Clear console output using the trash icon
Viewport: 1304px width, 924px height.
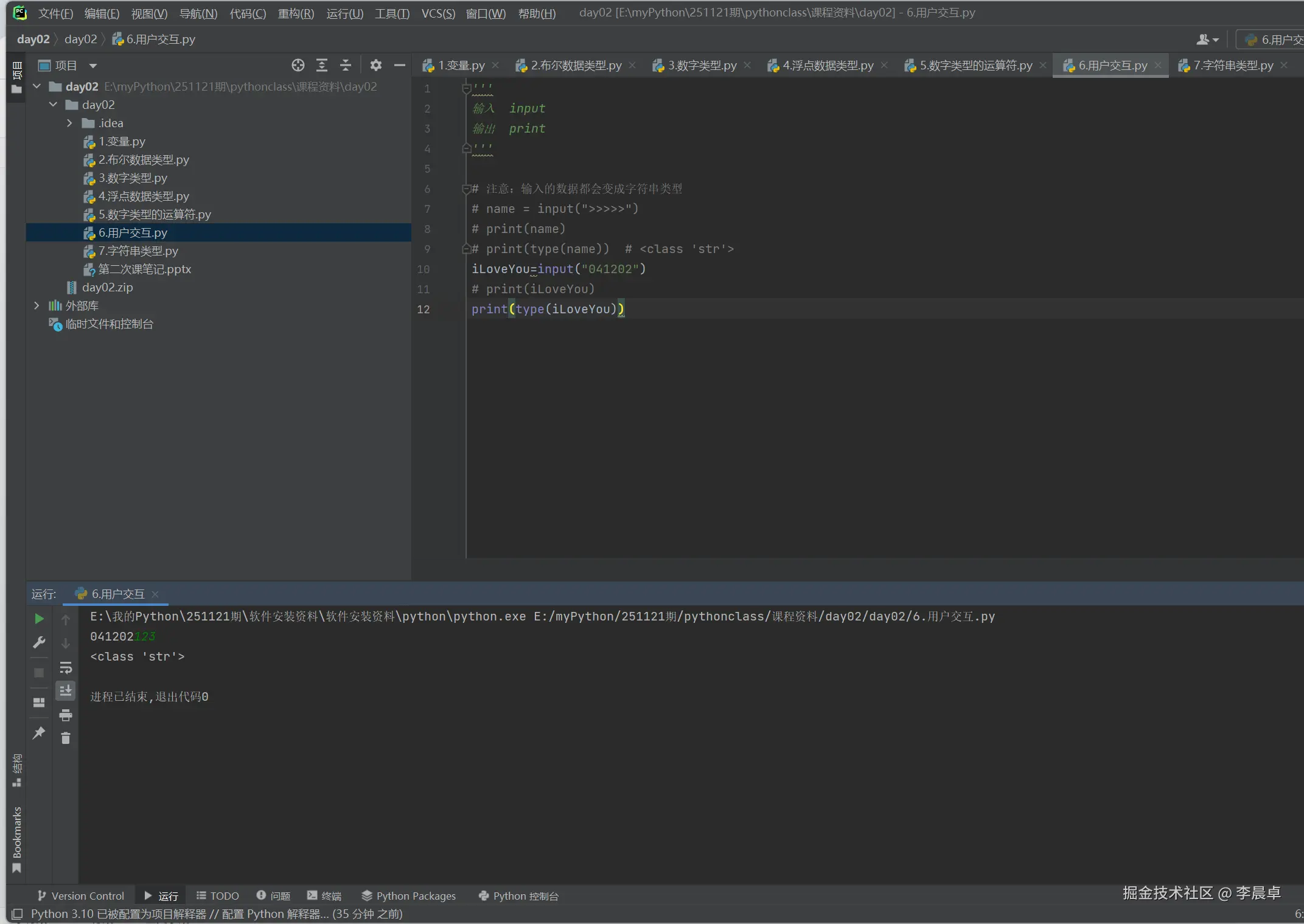pyautogui.click(x=66, y=738)
